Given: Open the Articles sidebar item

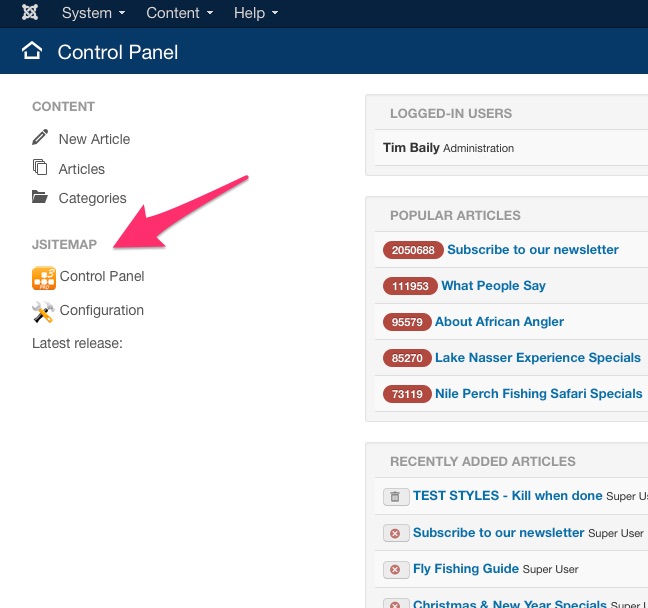Looking at the screenshot, I should coord(82,169).
